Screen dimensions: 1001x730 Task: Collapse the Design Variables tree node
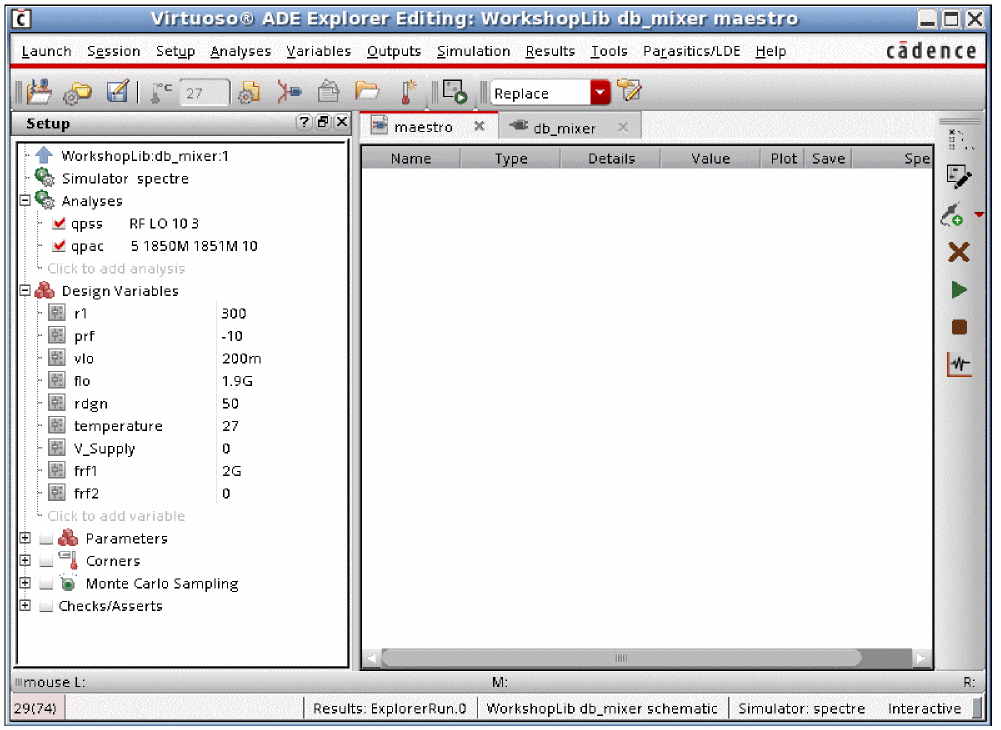coord(25,291)
